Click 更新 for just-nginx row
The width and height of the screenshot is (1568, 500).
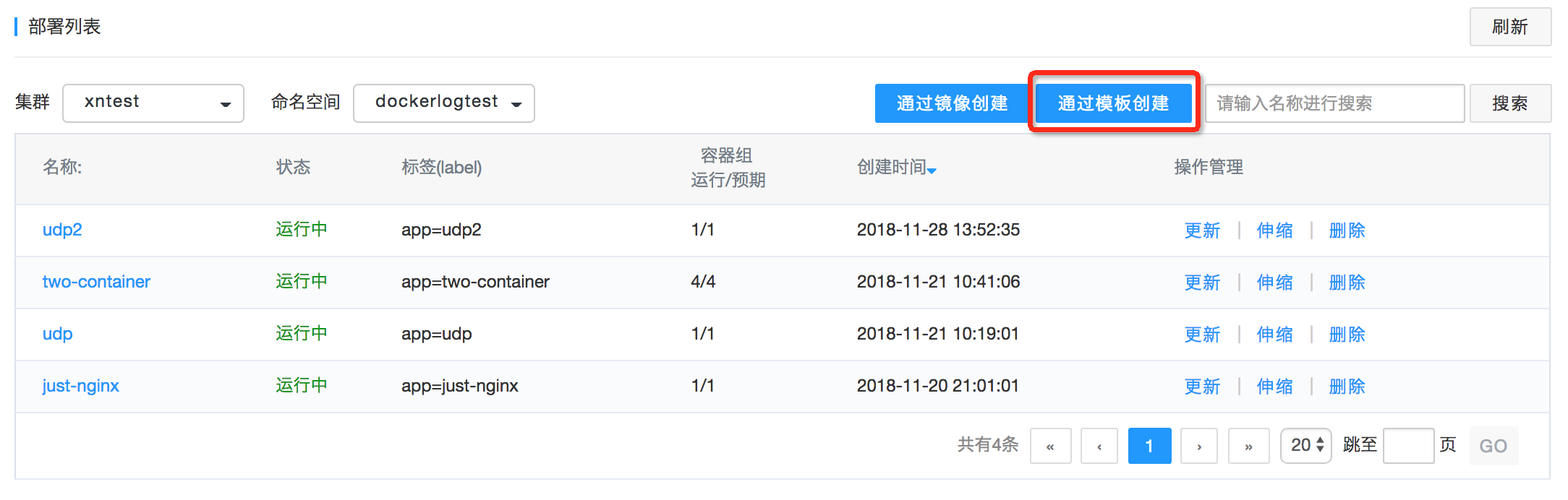click(x=1202, y=387)
